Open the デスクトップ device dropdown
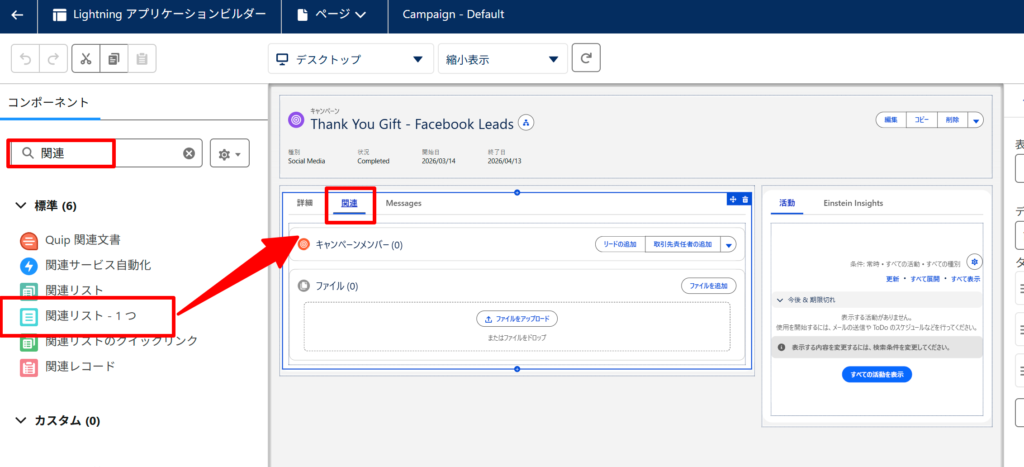Screen dimensions: 1024x467 click(x=351, y=59)
